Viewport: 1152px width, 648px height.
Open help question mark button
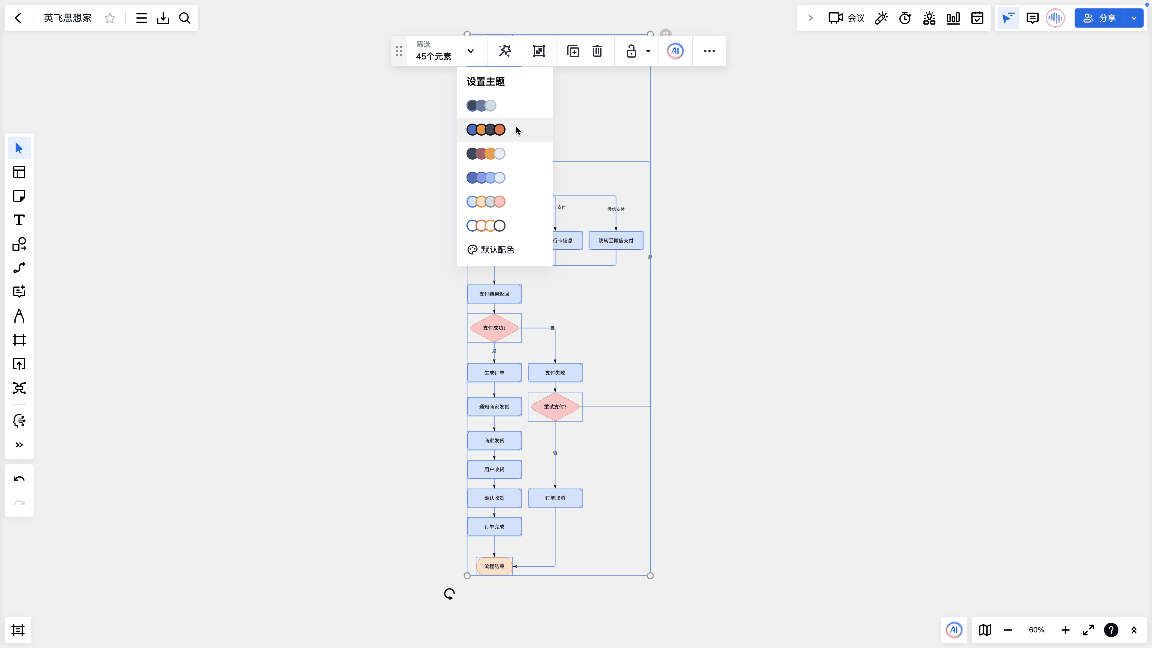1111,630
